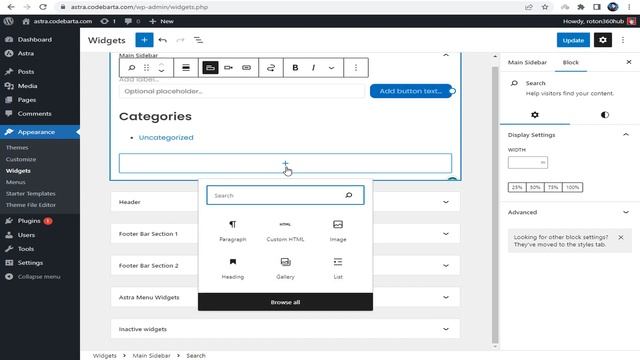Collapse the Main Sidebar widget area

pos(446,55)
